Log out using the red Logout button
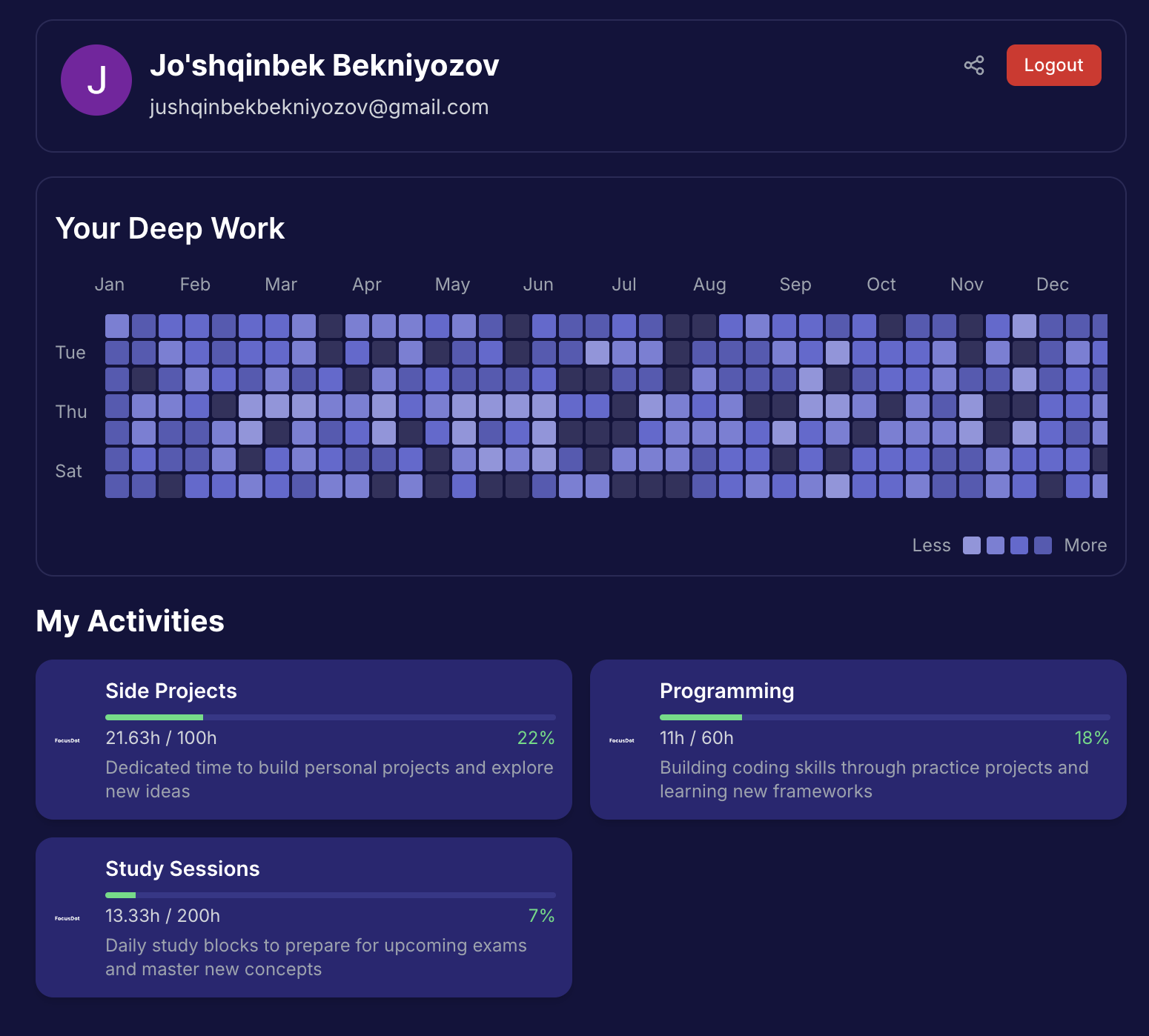1149x1036 pixels. click(x=1053, y=65)
